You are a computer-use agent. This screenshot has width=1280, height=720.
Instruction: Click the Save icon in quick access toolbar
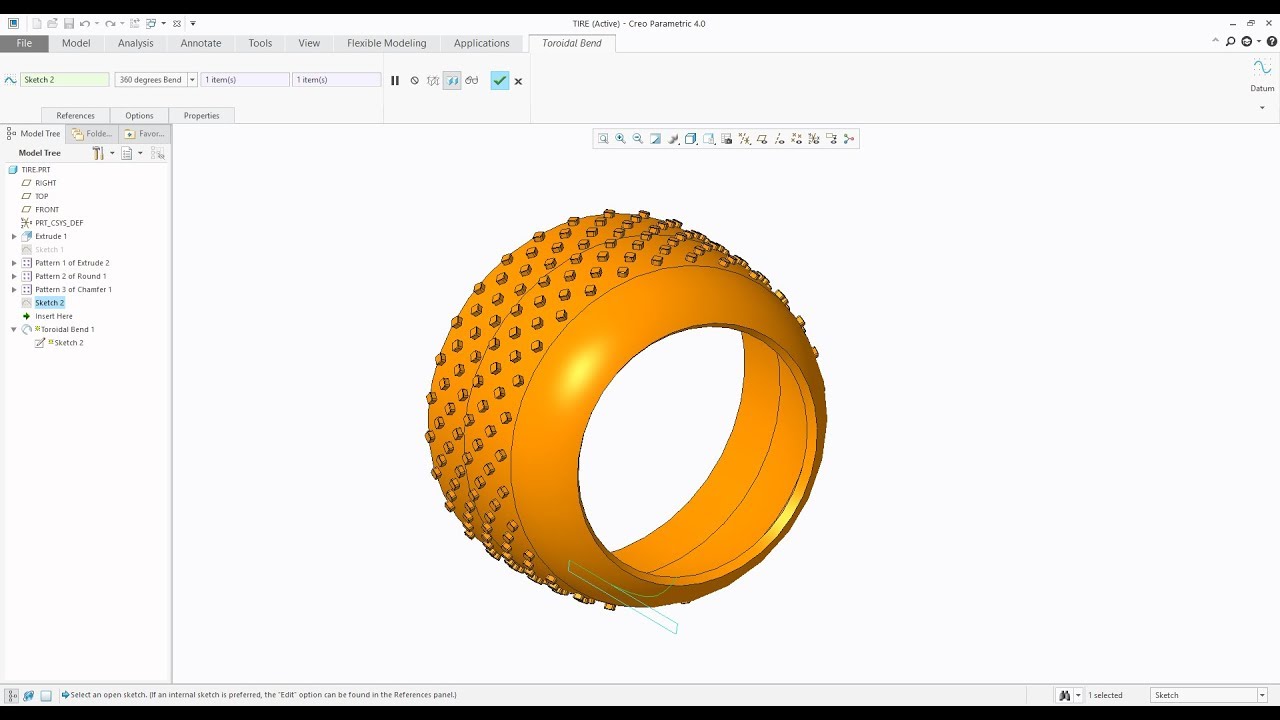pyautogui.click(x=68, y=23)
